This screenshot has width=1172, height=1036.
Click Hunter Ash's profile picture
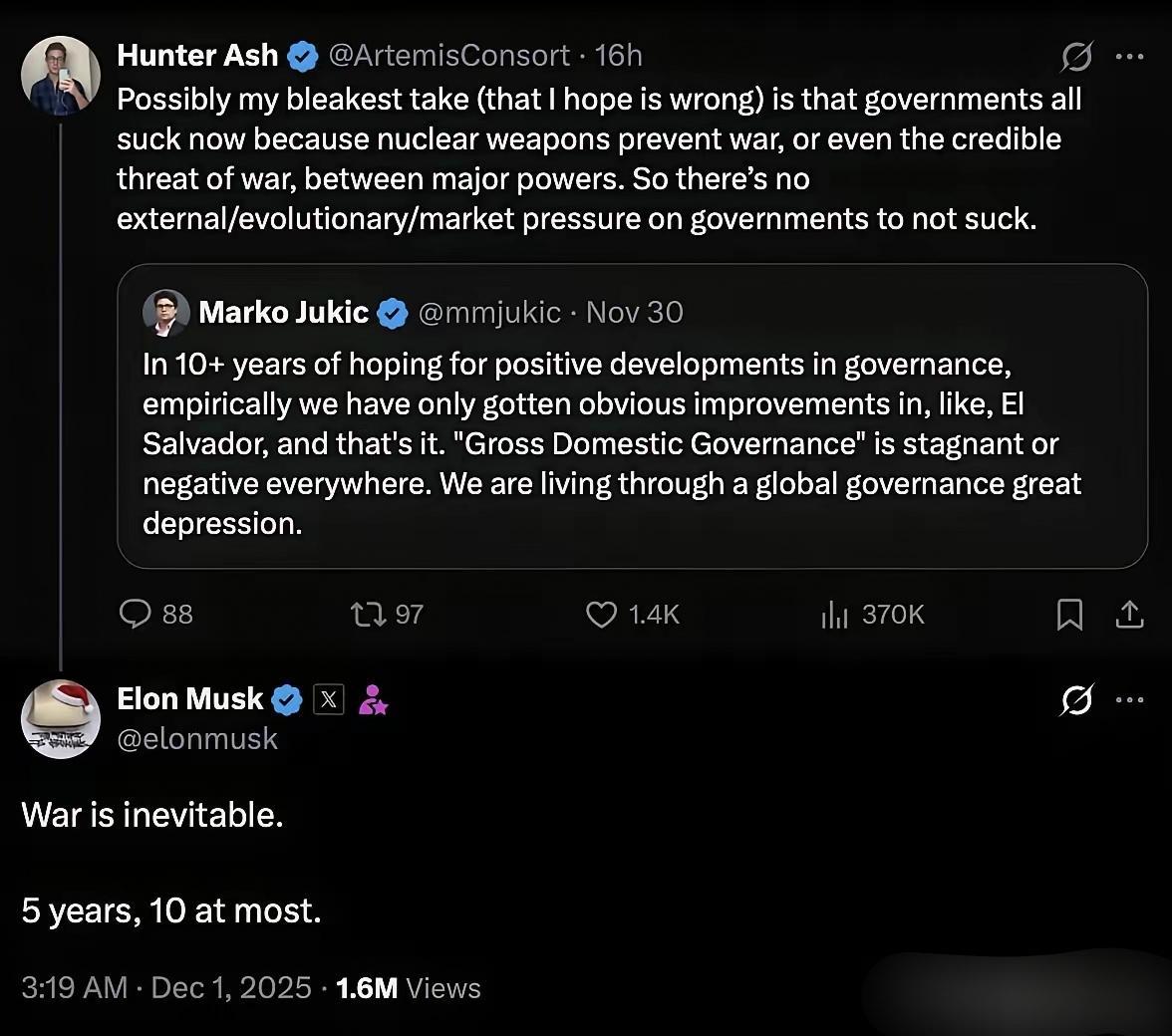tap(61, 77)
